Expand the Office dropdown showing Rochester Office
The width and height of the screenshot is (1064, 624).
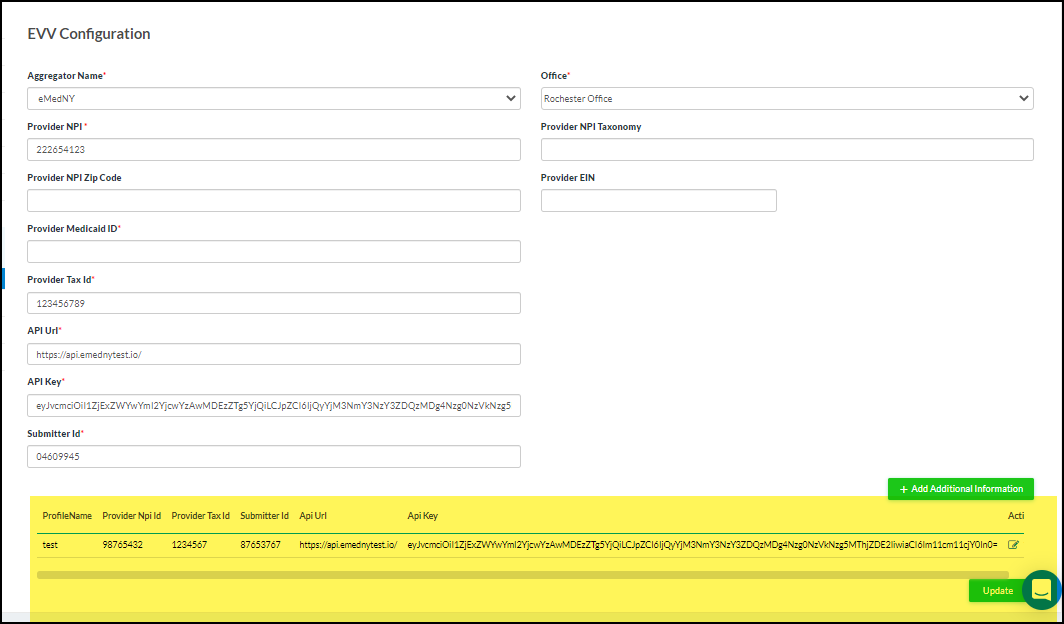click(x=786, y=98)
